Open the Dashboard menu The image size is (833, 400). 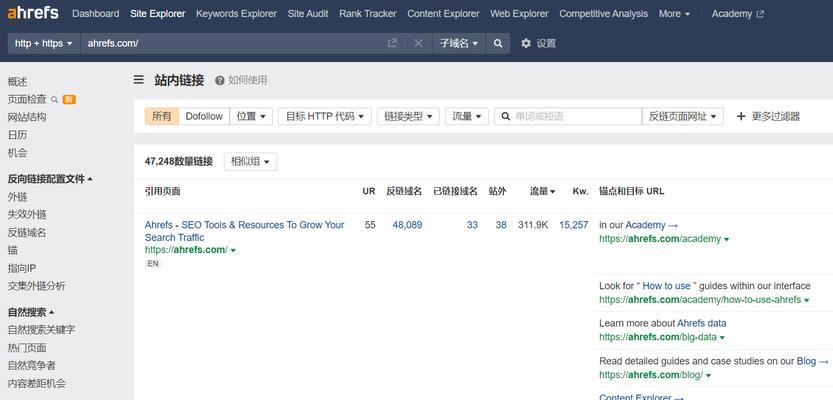click(x=96, y=14)
